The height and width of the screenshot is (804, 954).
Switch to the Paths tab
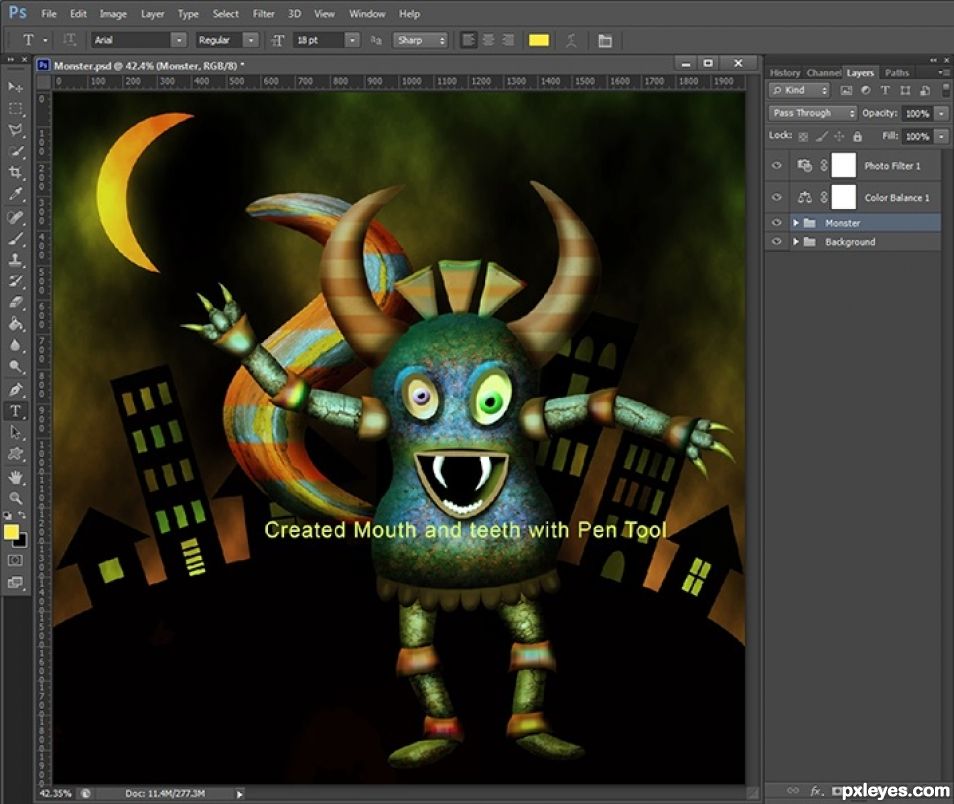click(897, 72)
